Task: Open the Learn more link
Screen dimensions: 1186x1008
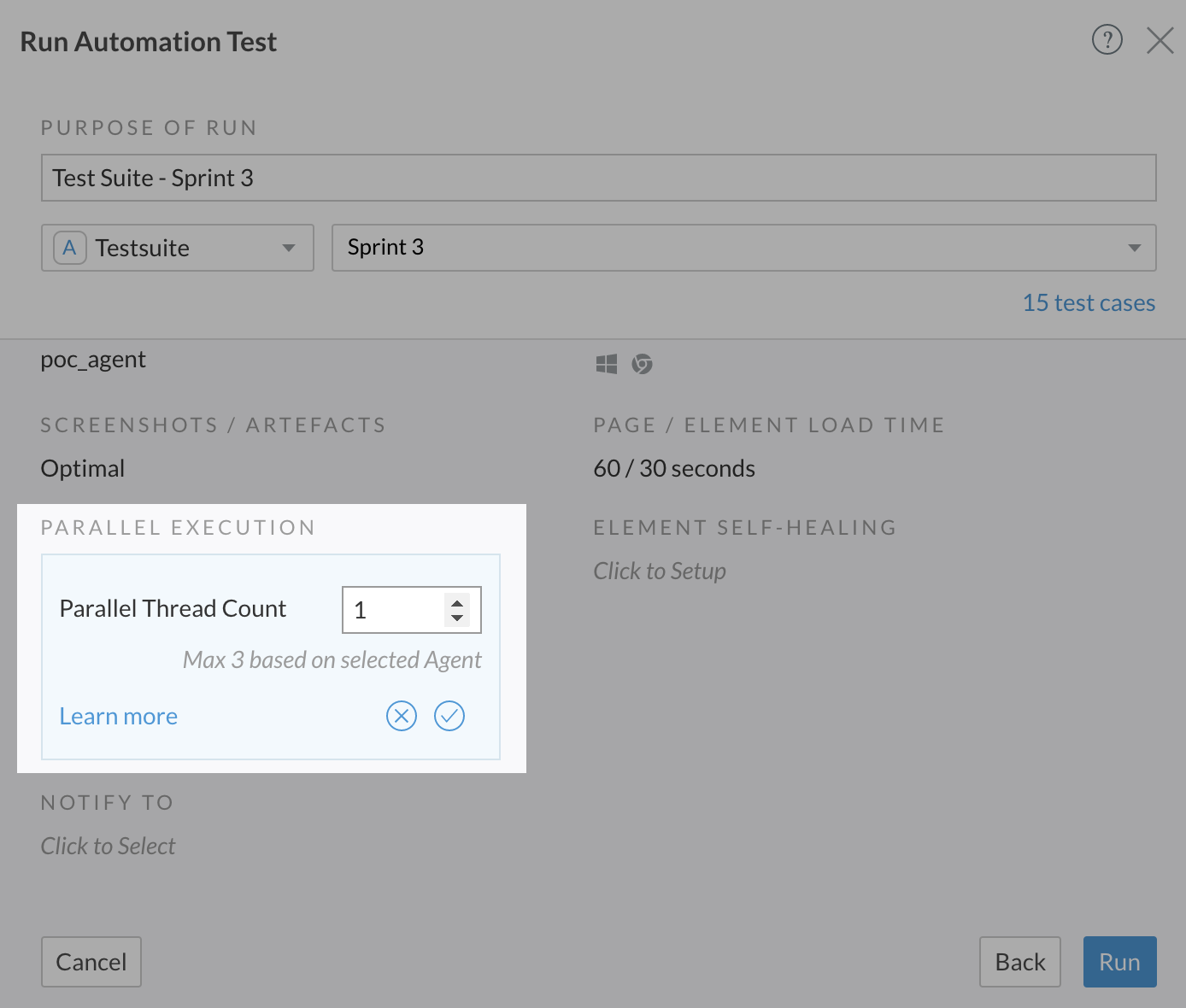Action: coord(119,716)
